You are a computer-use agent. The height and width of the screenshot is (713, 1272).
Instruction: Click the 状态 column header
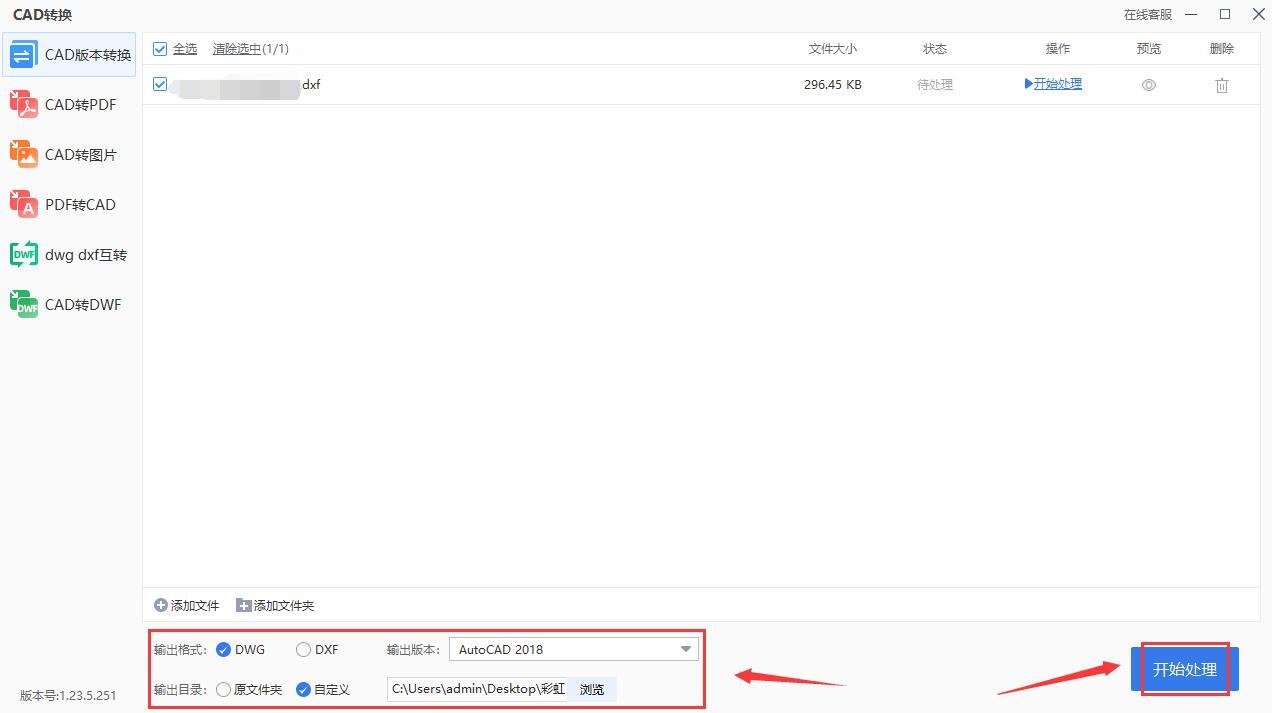(935, 49)
